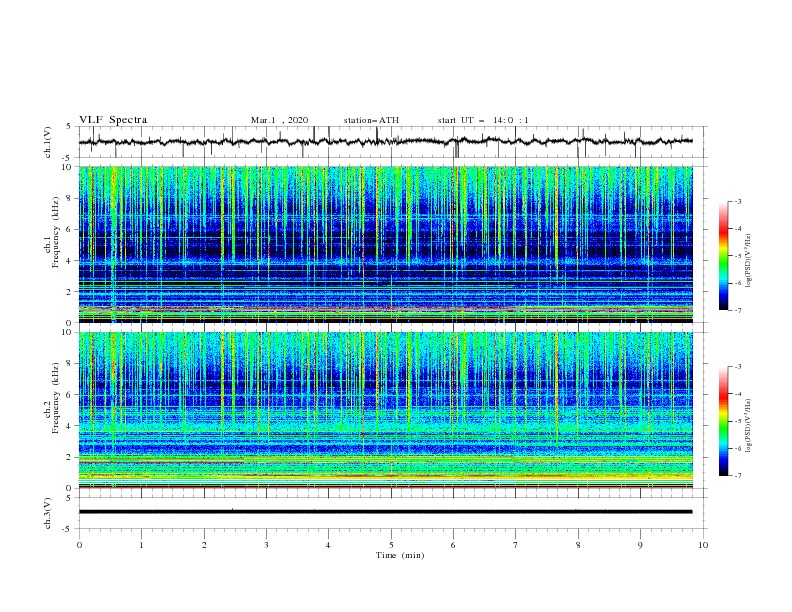Viewport: 792px width, 612px height.
Task: Click the "-3" label on ch.1 color bar
Action: (737, 201)
